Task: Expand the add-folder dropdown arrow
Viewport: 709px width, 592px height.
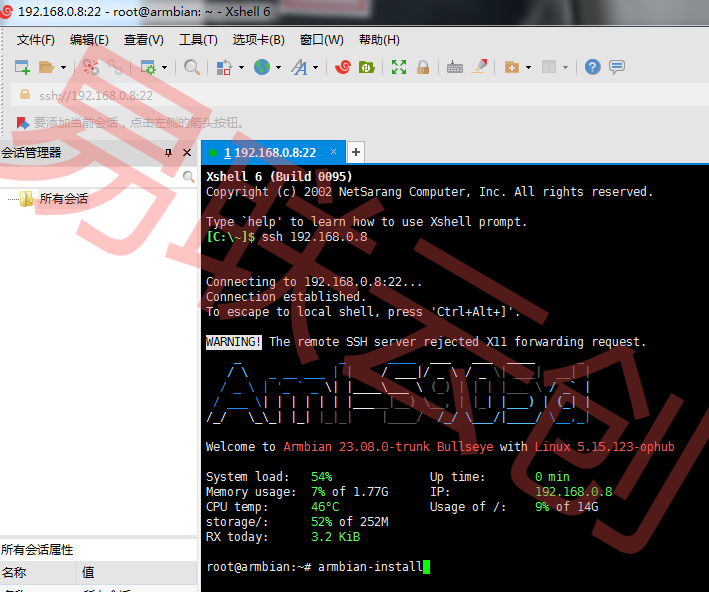Action: pyautogui.click(x=528, y=67)
